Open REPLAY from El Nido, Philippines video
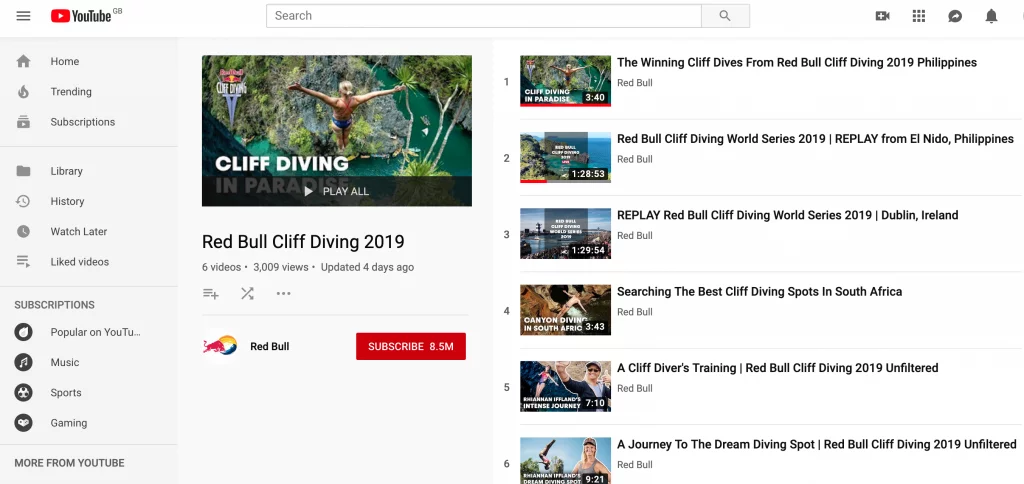Image resolution: width=1024 pixels, height=484 pixels. 815,139
